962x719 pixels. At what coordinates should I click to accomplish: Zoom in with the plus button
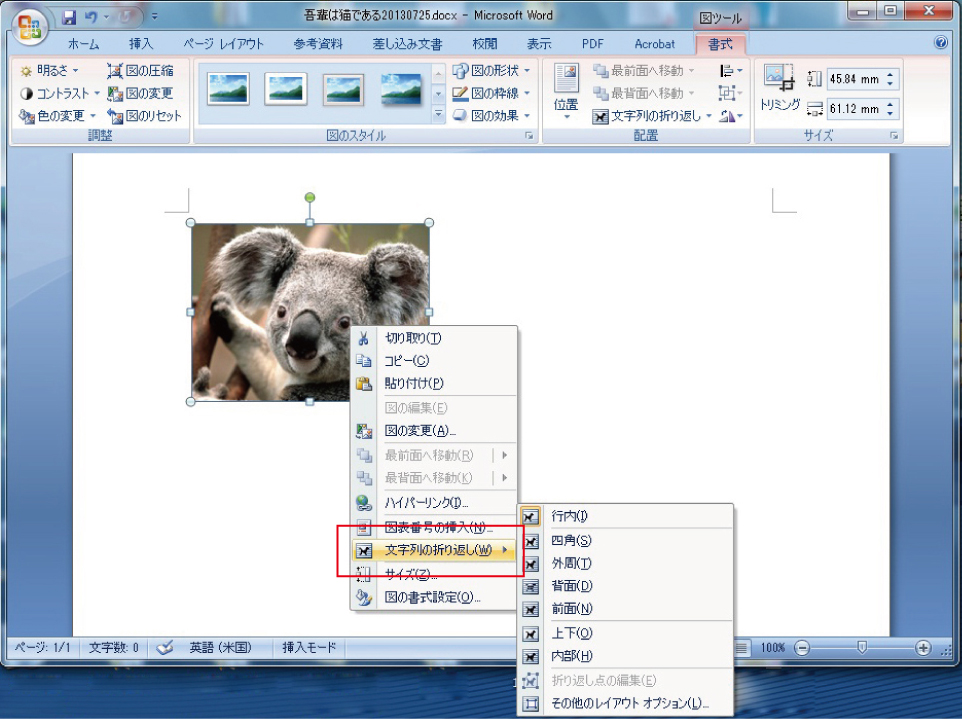tap(923, 648)
